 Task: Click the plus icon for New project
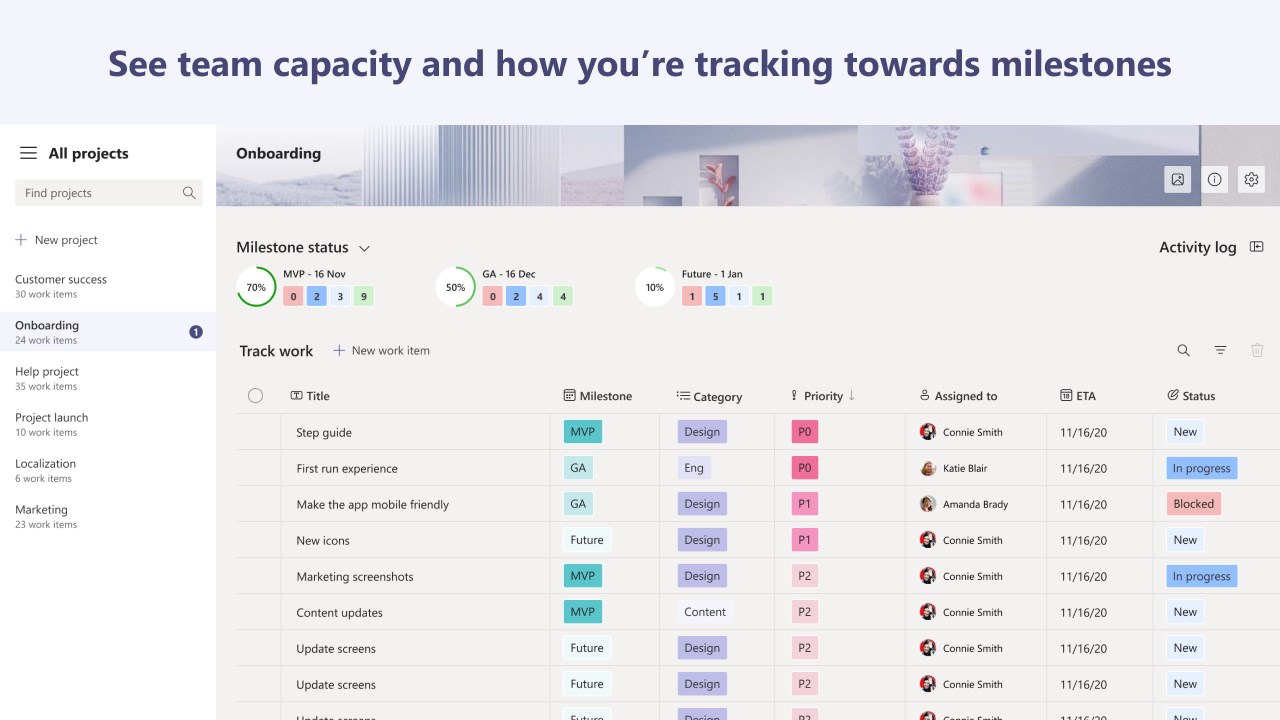(21, 240)
